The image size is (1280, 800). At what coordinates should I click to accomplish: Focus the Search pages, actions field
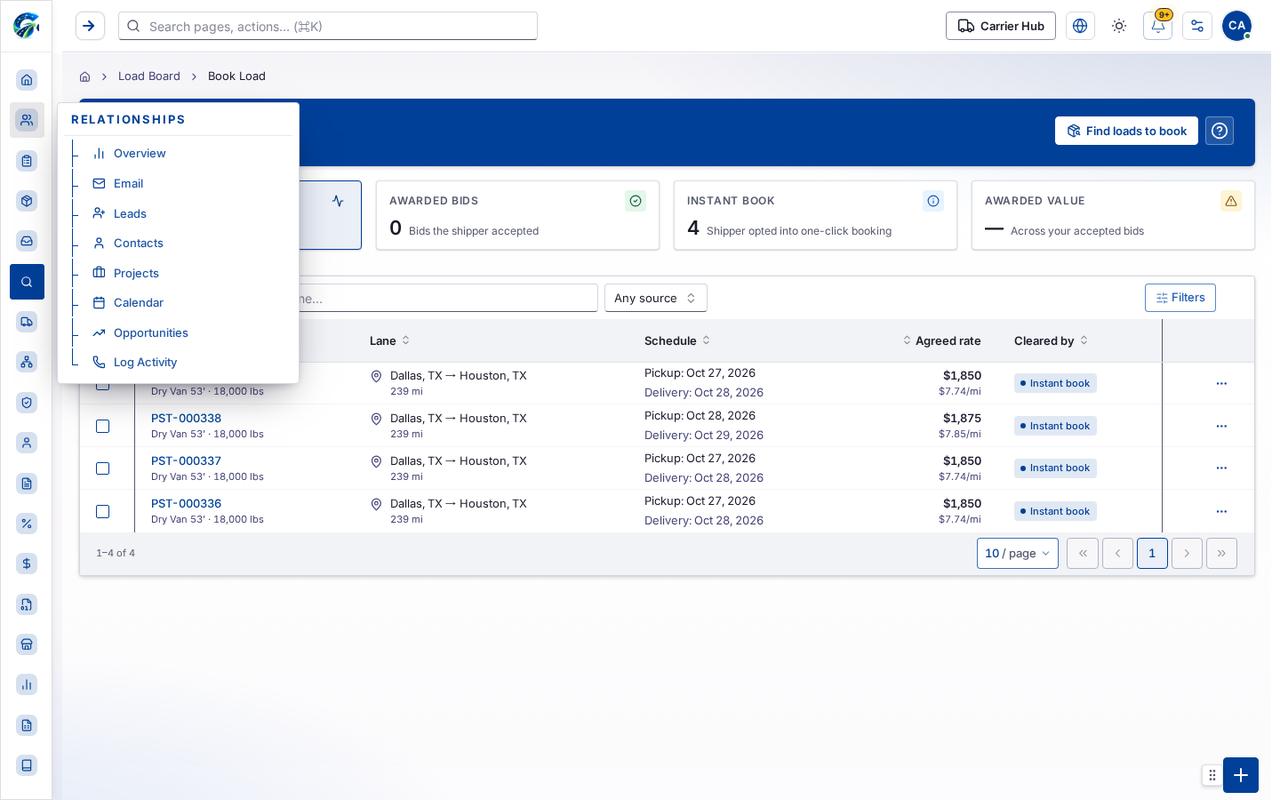(x=328, y=26)
